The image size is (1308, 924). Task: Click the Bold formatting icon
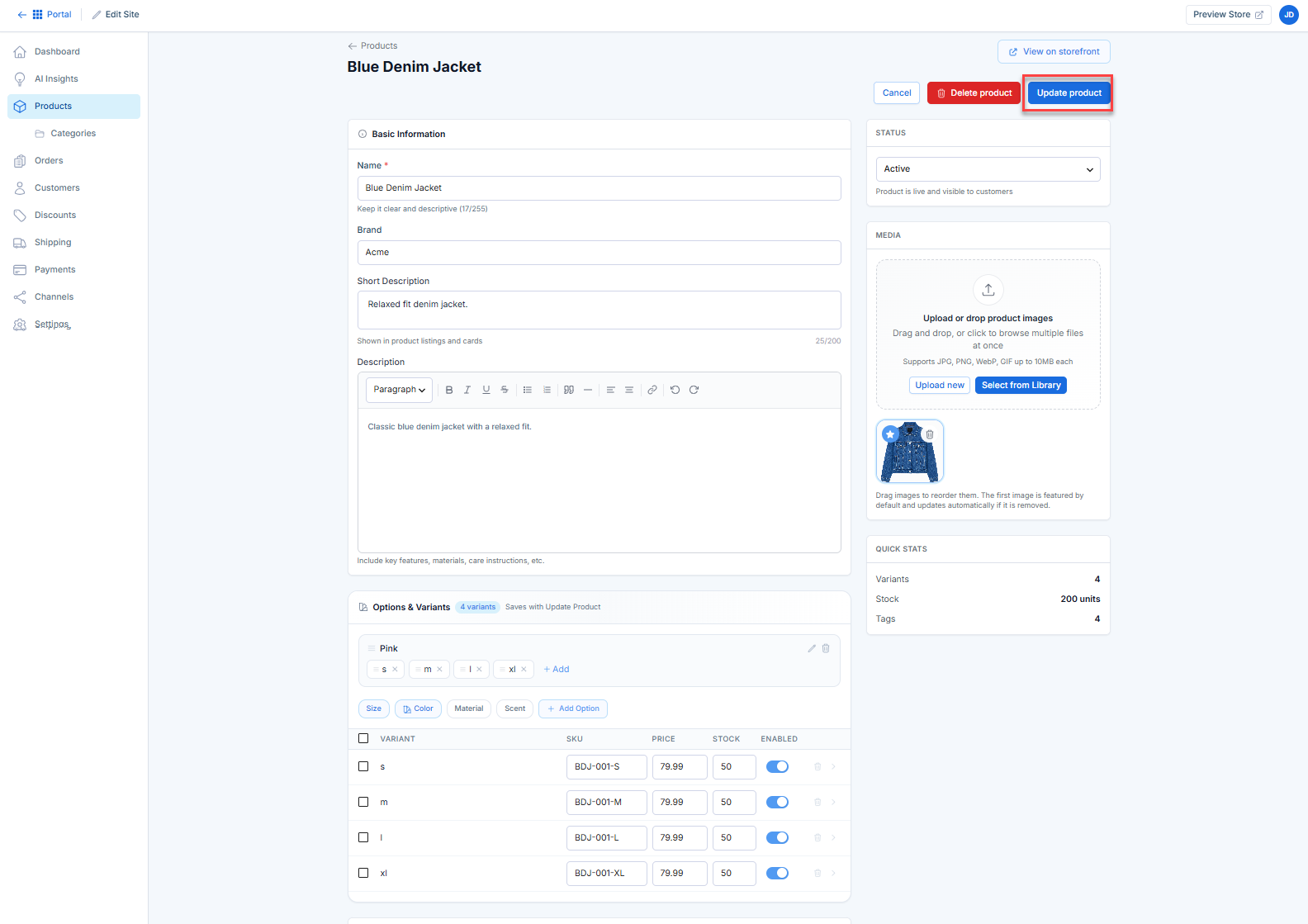[x=449, y=390]
